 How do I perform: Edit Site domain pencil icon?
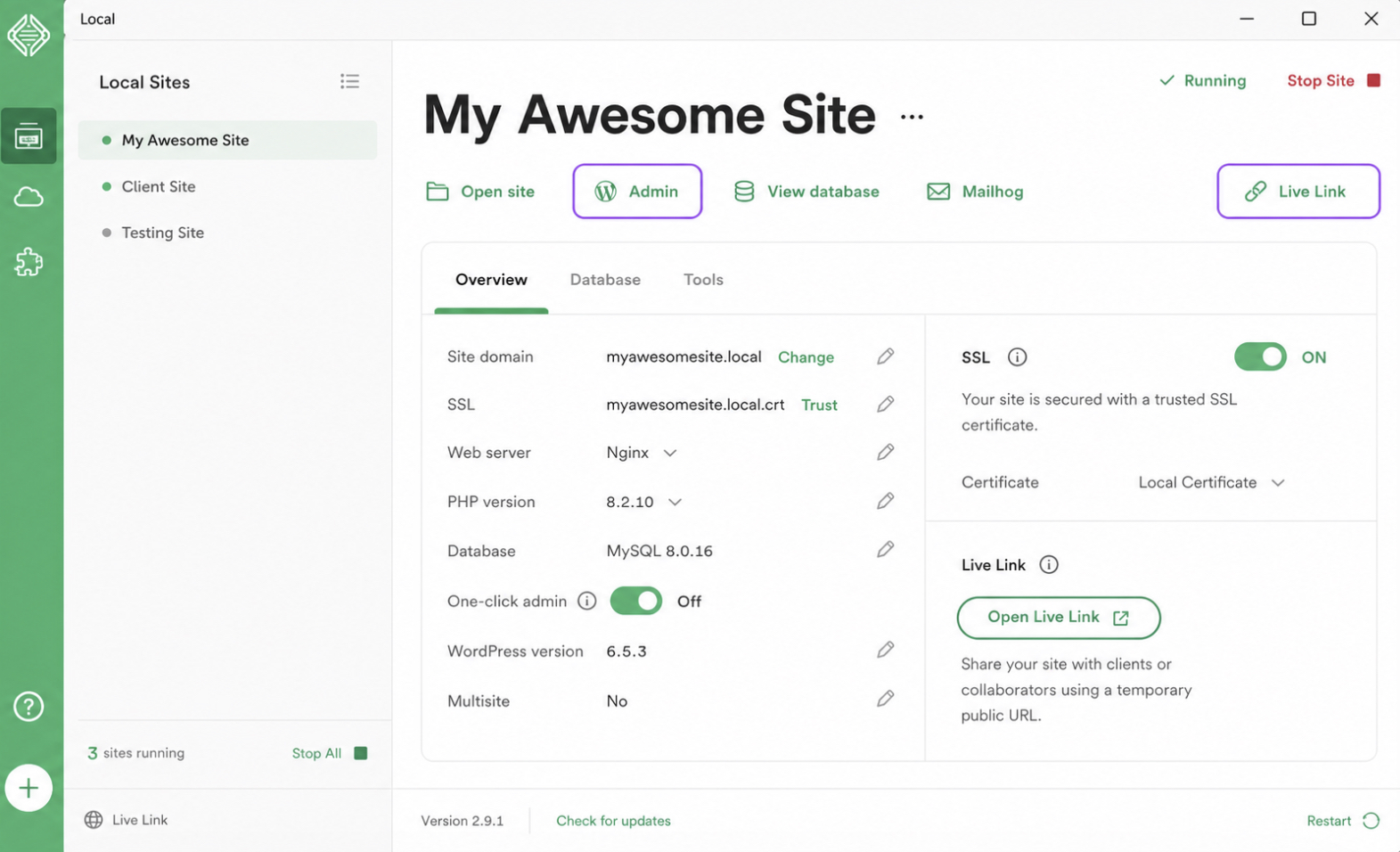click(885, 356)
